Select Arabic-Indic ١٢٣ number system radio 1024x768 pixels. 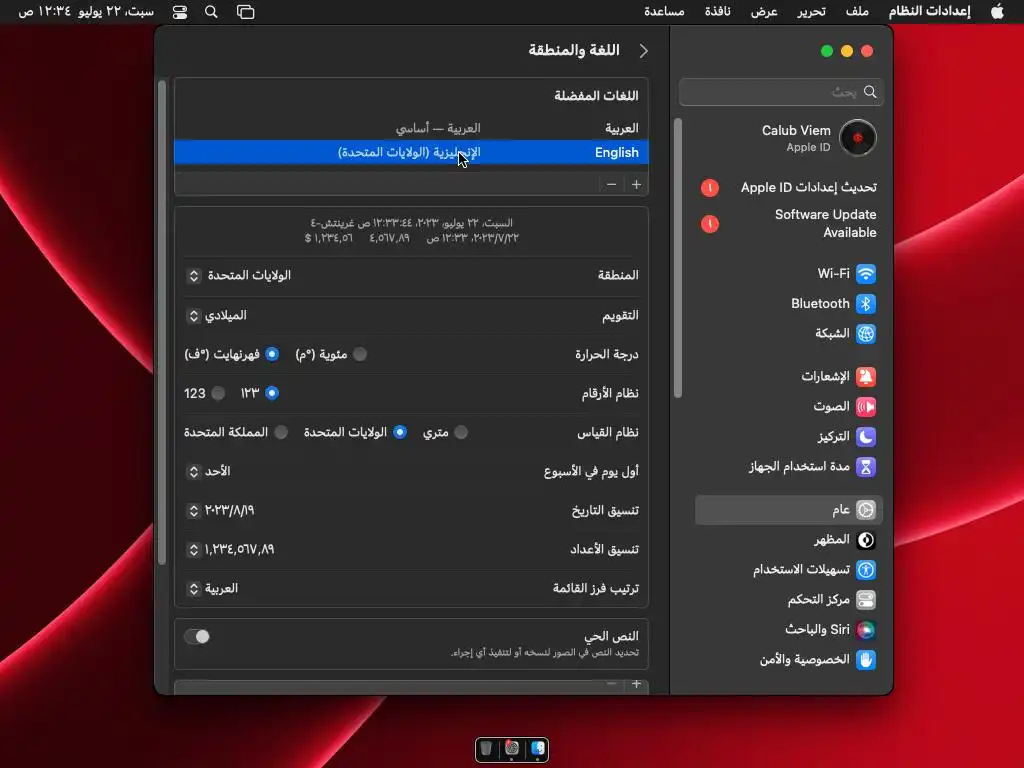point(272,393)
